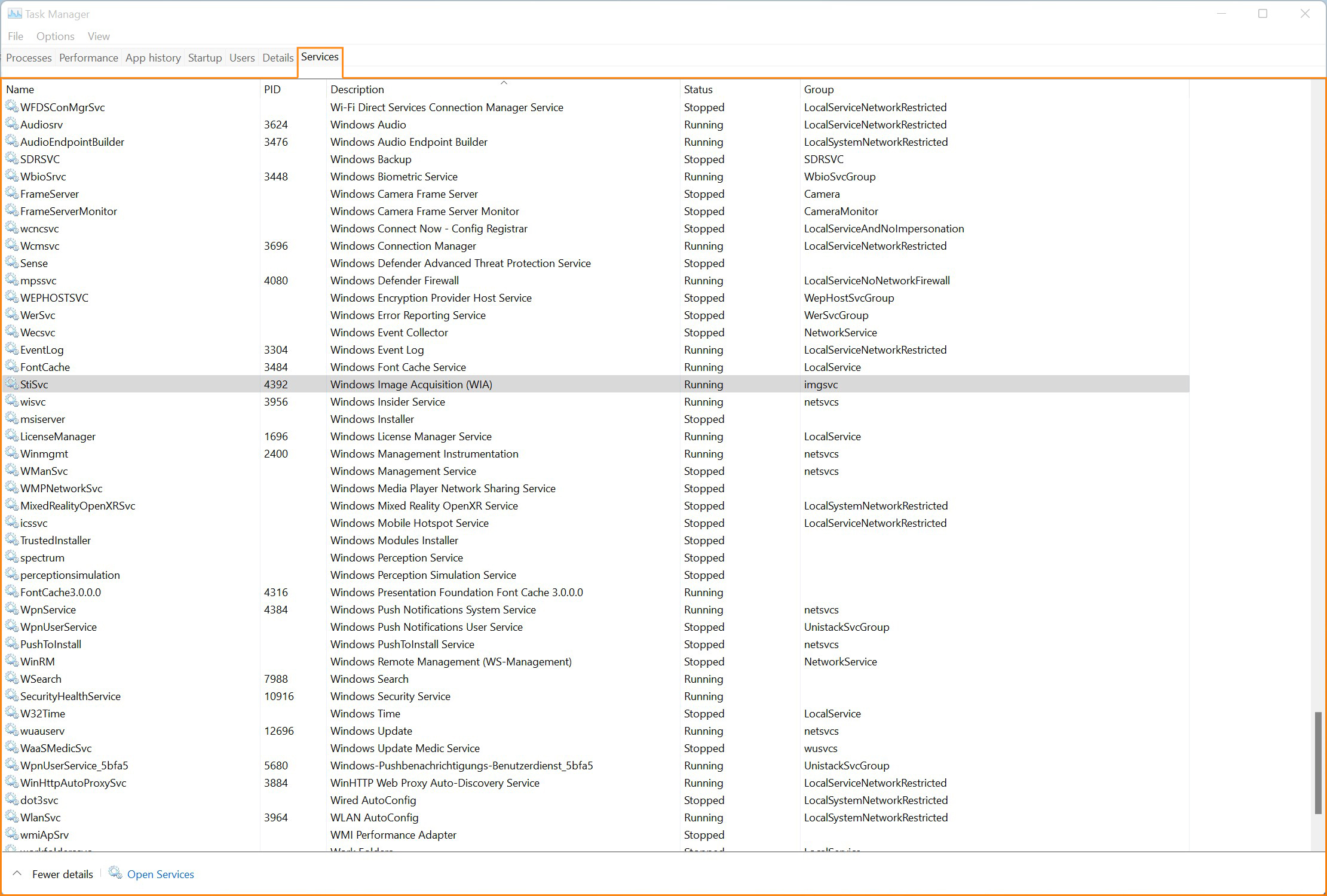Switch to the App history tab
This screenshot has height=896, width=1327.
[153, 58]
